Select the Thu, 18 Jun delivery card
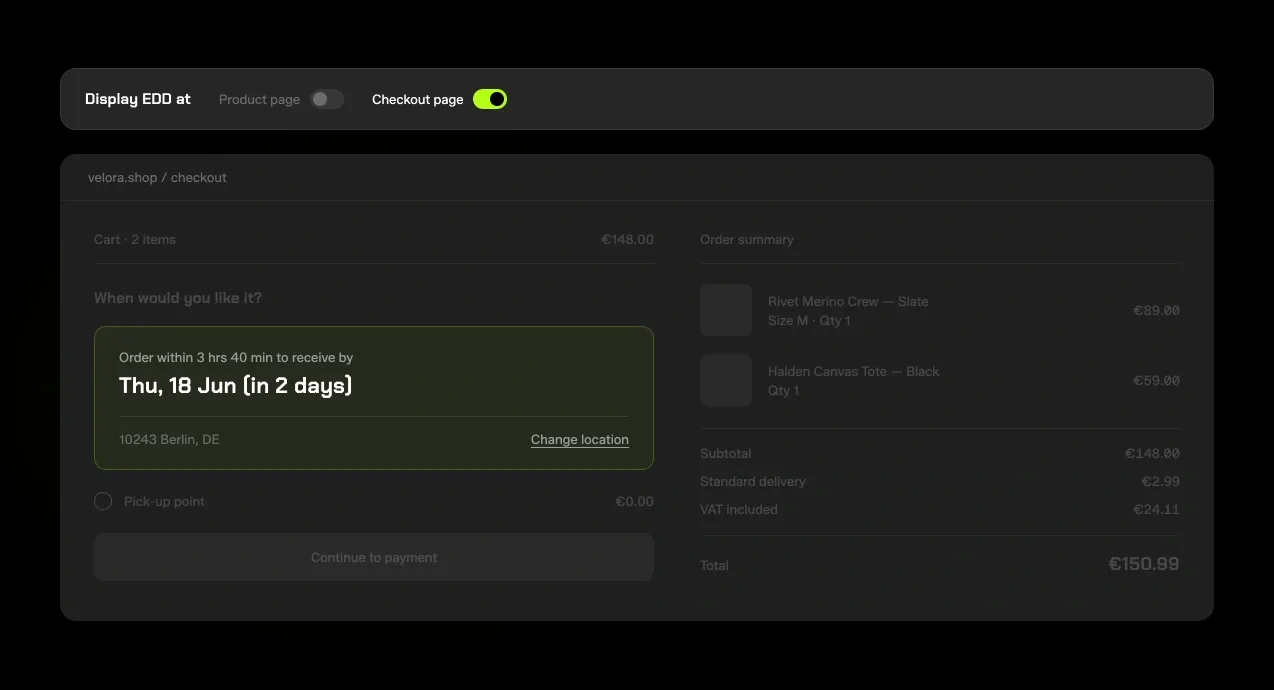Screen dimensions: 1274x690 pyautogui.click(x=374, y=398)
